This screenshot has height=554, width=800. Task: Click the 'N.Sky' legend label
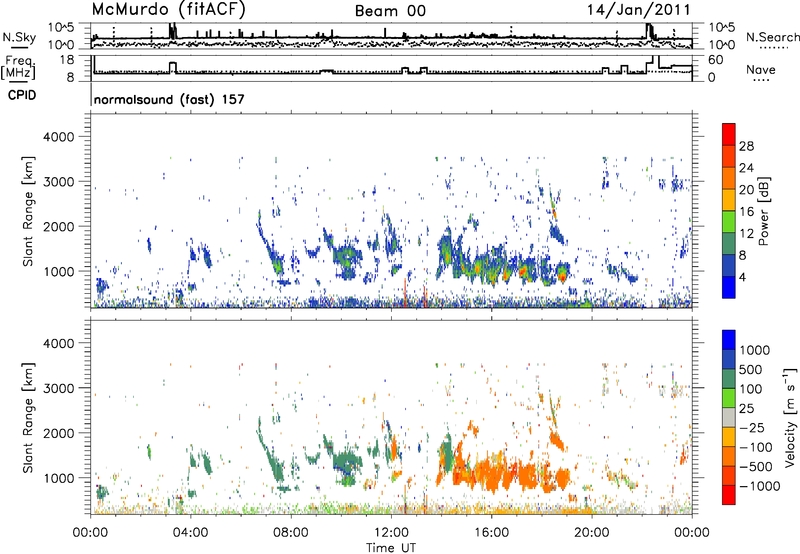[19, 37]
